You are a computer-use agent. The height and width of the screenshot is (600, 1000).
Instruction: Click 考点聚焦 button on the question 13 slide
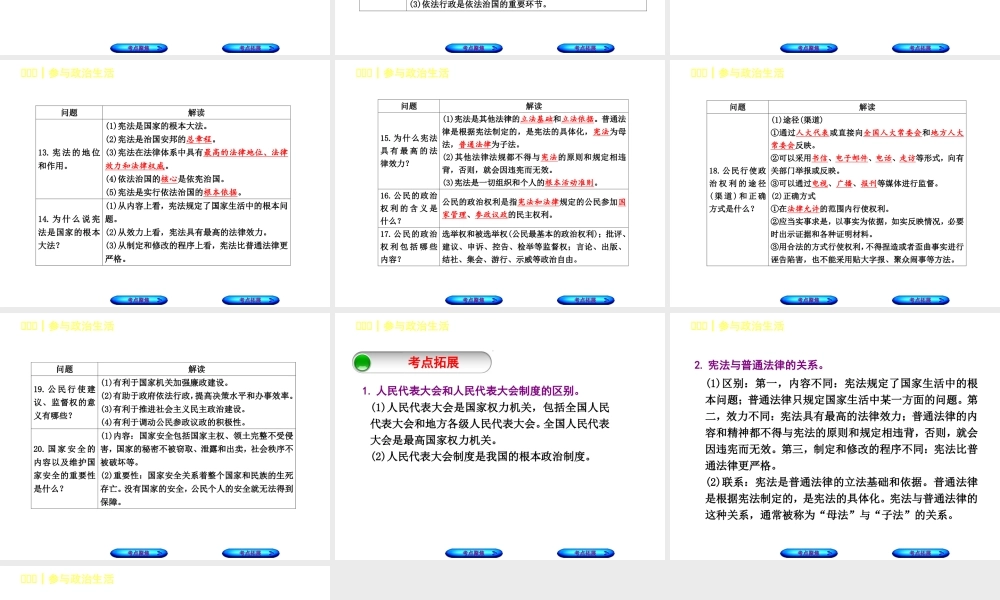(x=139, y=300)
